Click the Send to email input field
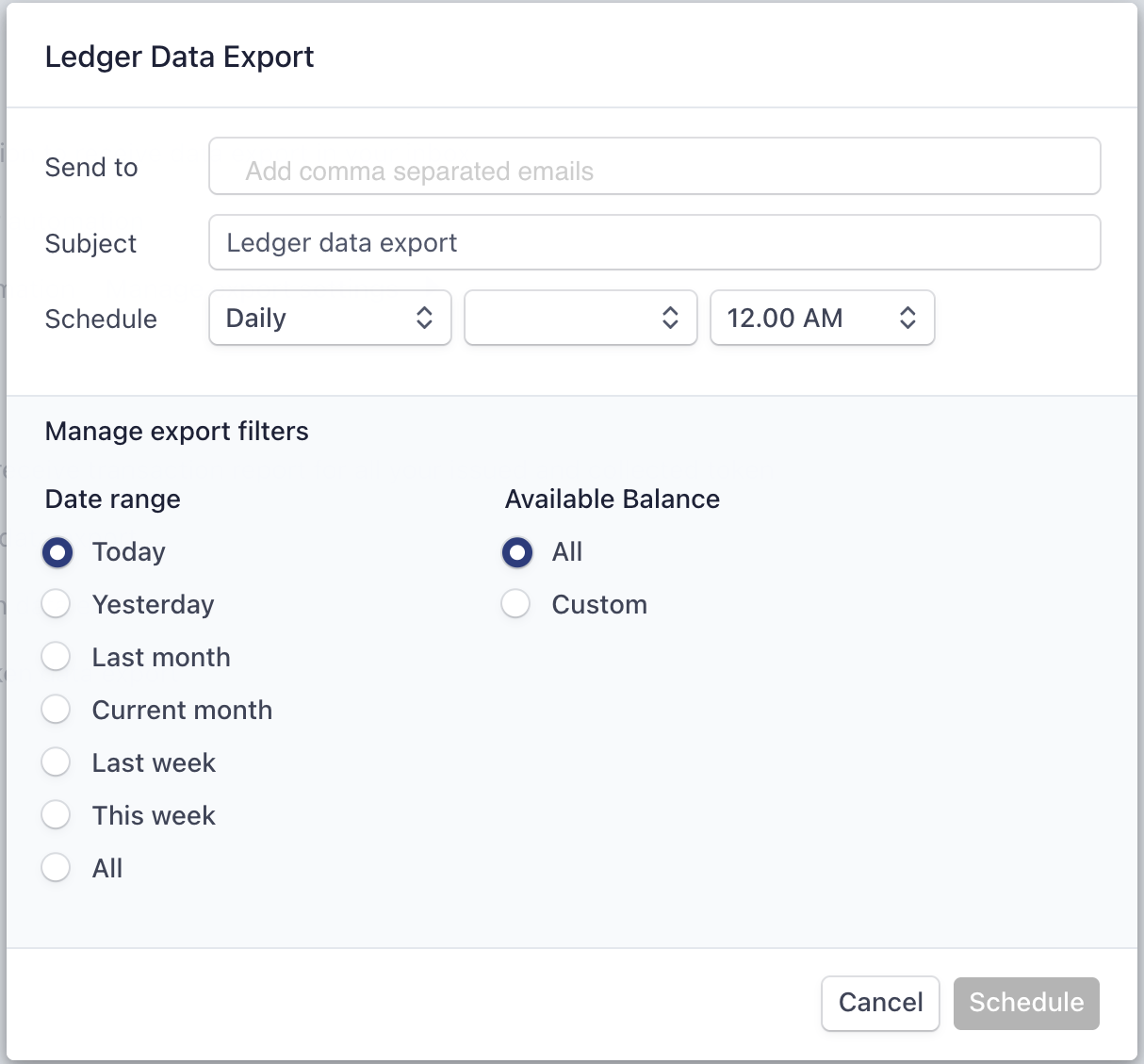This screenshot has width=1144, height=1064. 654,167
